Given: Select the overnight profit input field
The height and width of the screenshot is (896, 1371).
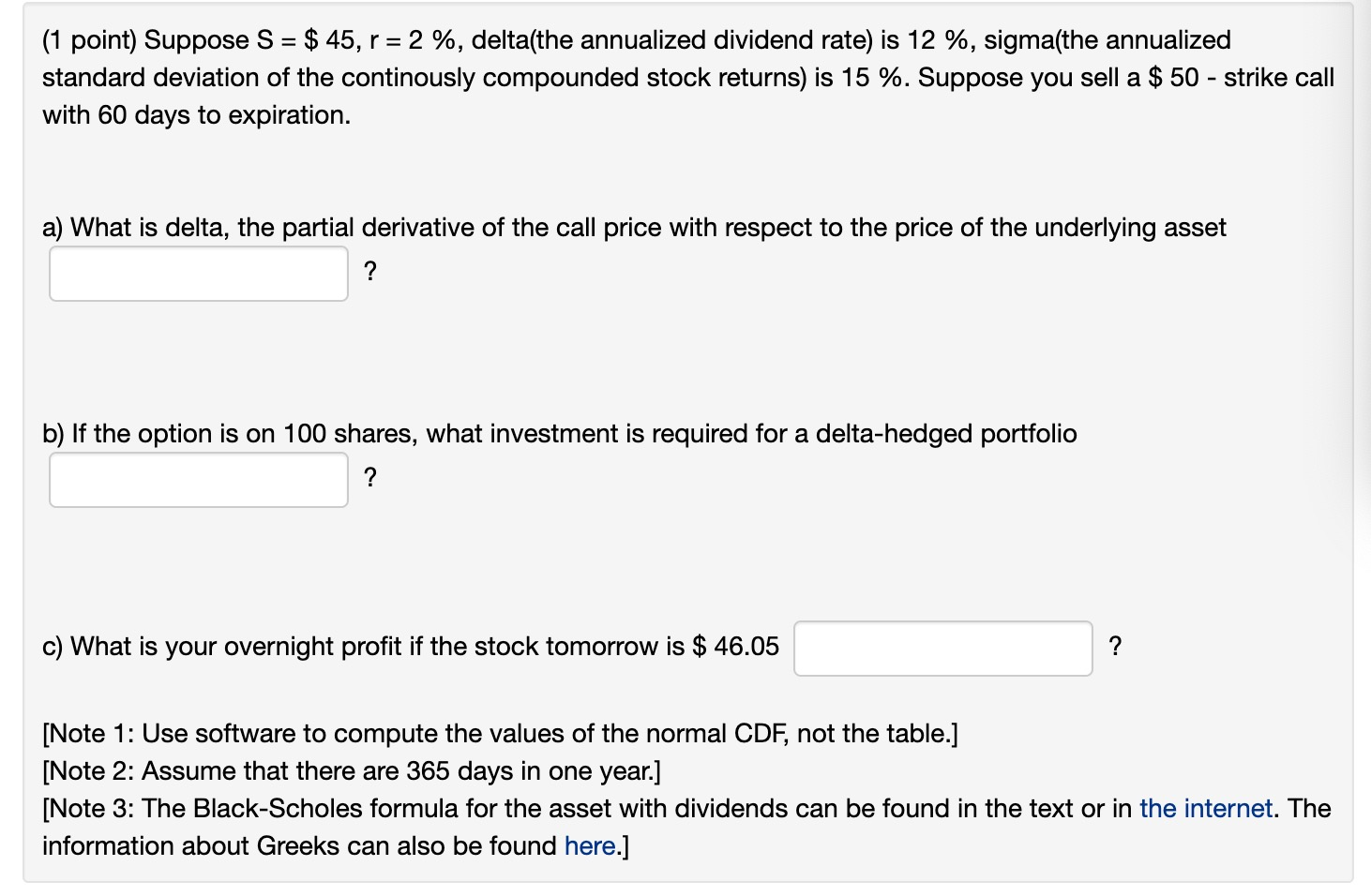Looking at the screenshot, I should click(x=942, y=648).
